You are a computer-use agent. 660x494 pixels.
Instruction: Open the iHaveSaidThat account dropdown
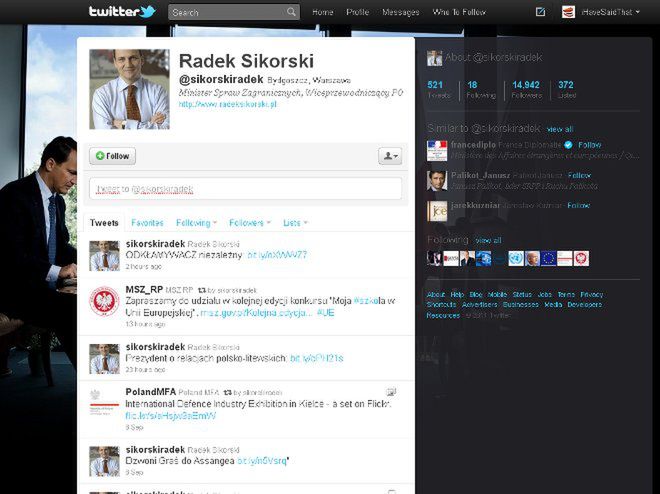(x=611, y=12)
